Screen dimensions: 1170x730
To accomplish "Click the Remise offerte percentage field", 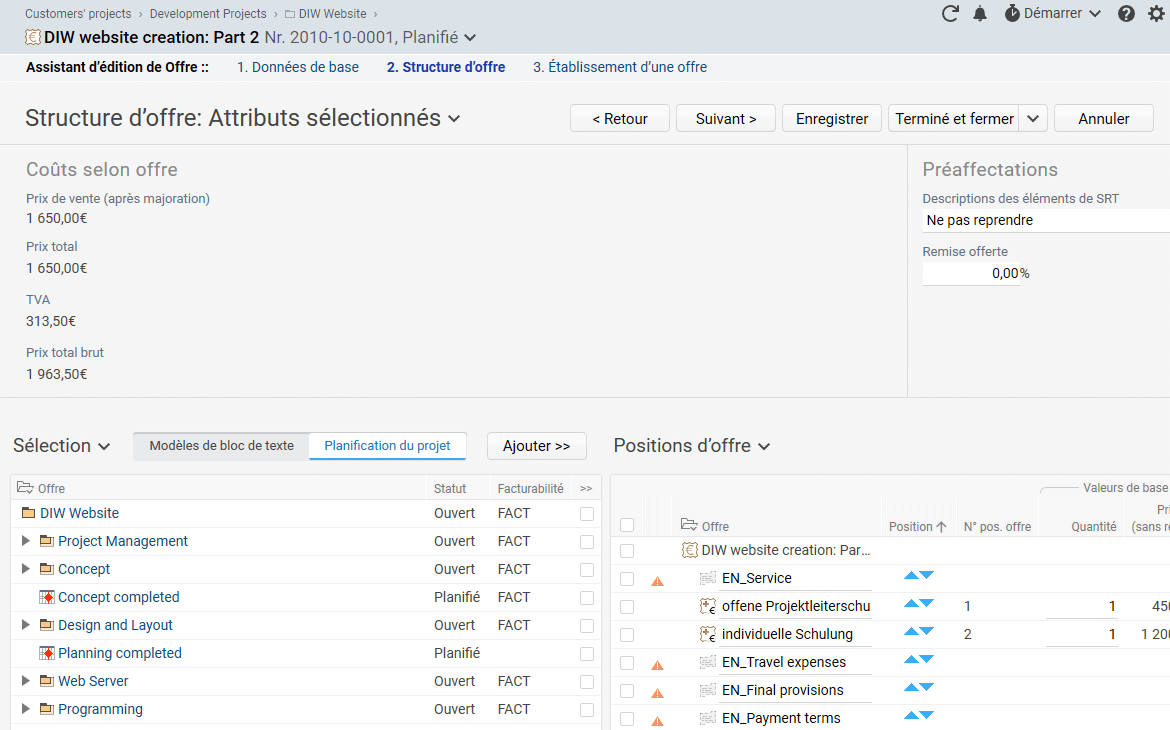I will point(972,273).
